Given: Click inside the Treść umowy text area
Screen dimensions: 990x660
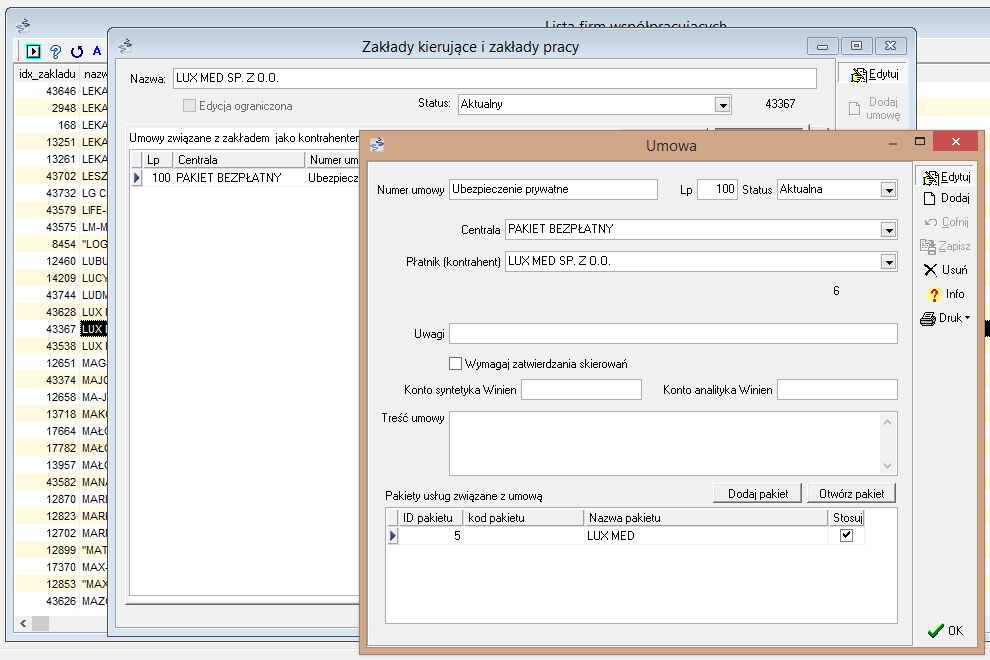Looking at the screenshot, I should (x=664, y=443).
